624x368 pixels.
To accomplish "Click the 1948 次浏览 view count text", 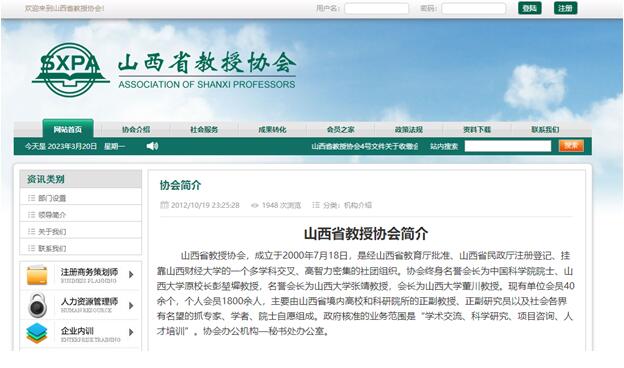I will click(281, 205).
